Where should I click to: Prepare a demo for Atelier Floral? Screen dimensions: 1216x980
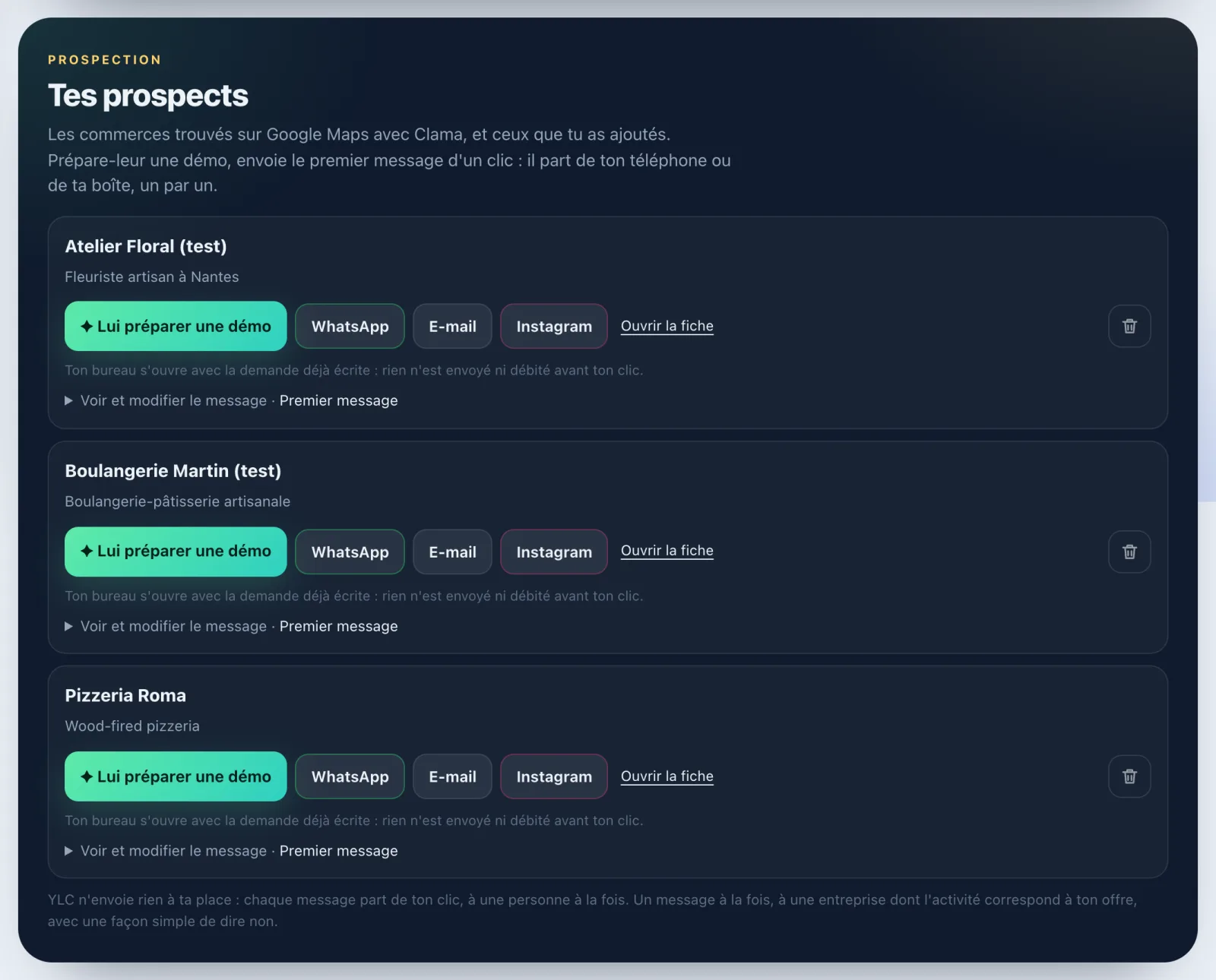click(x=176, y=326)
